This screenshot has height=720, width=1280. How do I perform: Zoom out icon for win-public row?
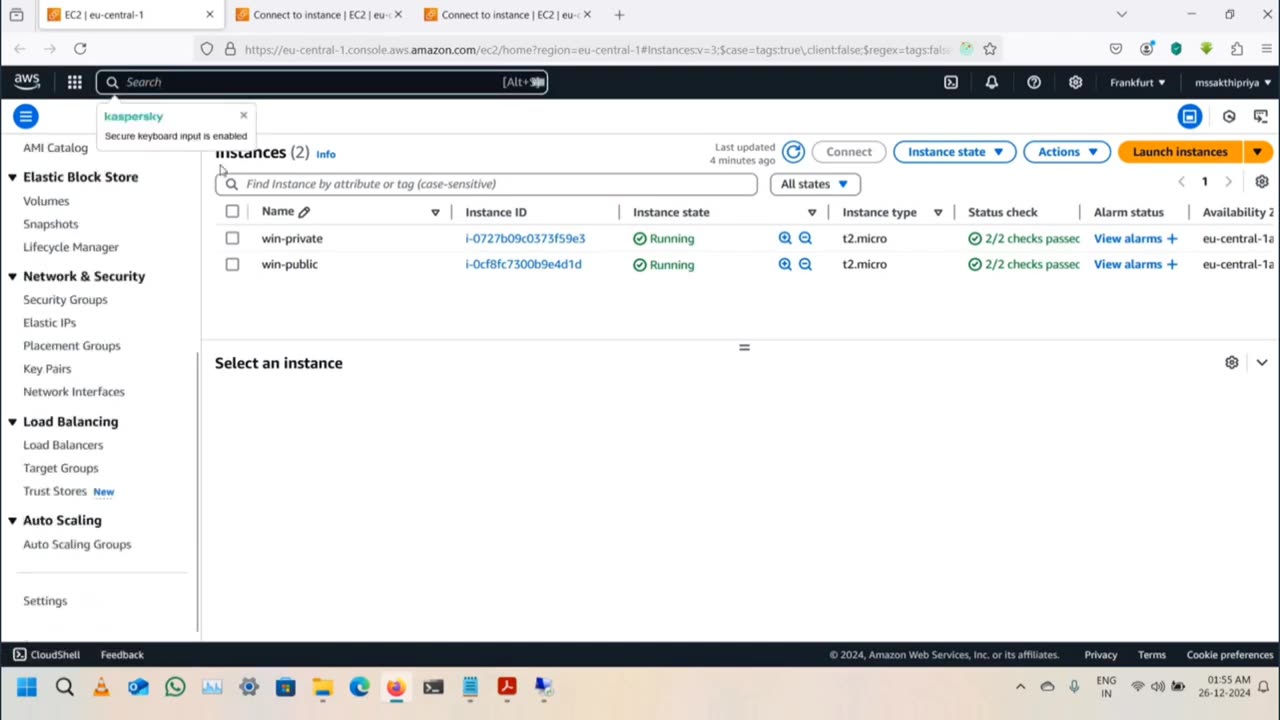(805, 264)
